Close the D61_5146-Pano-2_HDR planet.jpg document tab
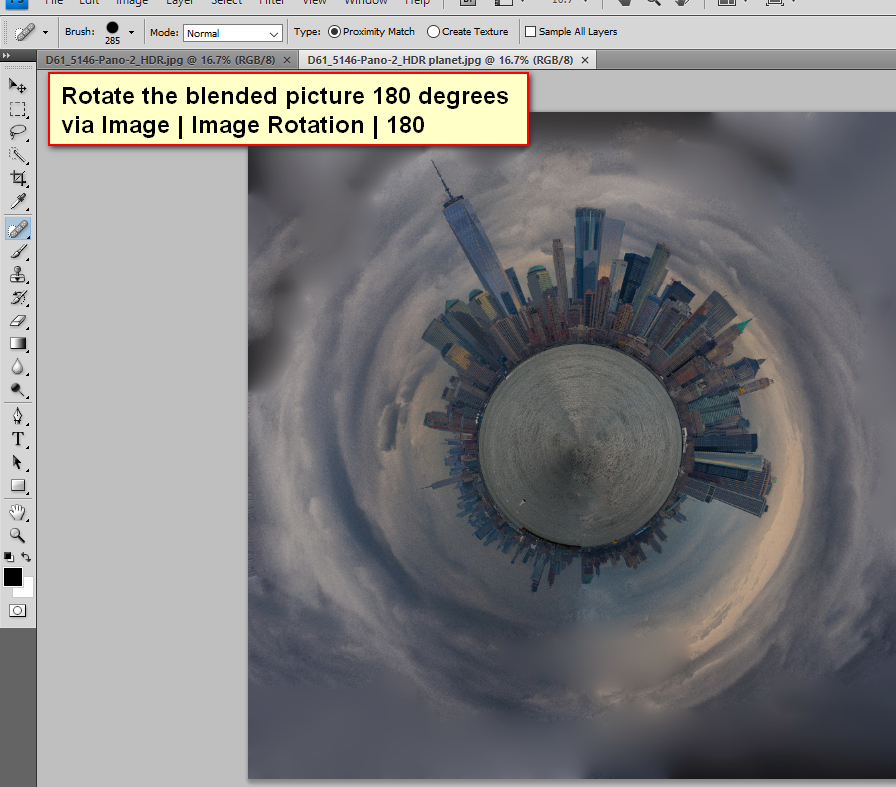 click(585, 60)
